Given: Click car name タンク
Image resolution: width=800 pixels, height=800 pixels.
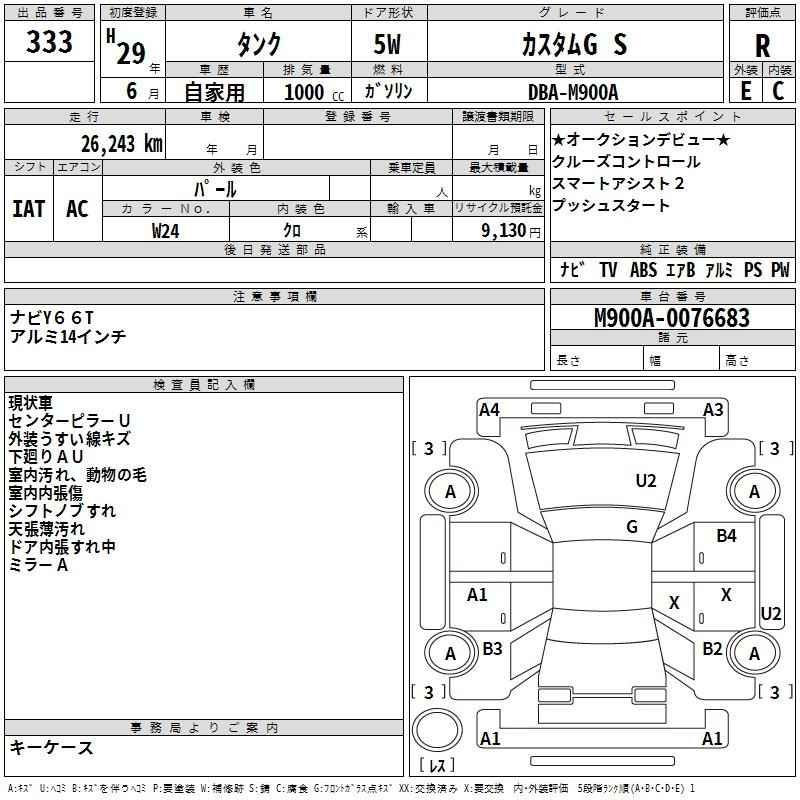Looking at the screenshot, I should pyautogui.click(x=259, y=44).
